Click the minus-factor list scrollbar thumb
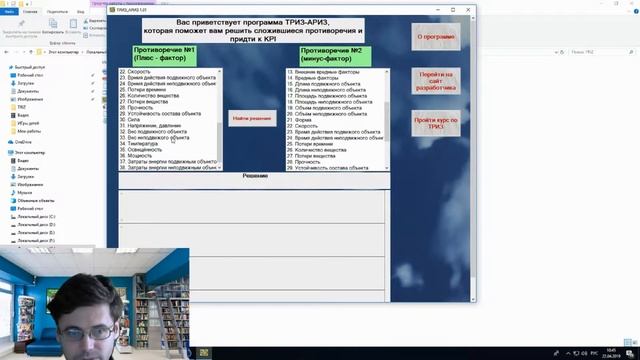This screenshot has height=360, width=640. tap(387, 122)
